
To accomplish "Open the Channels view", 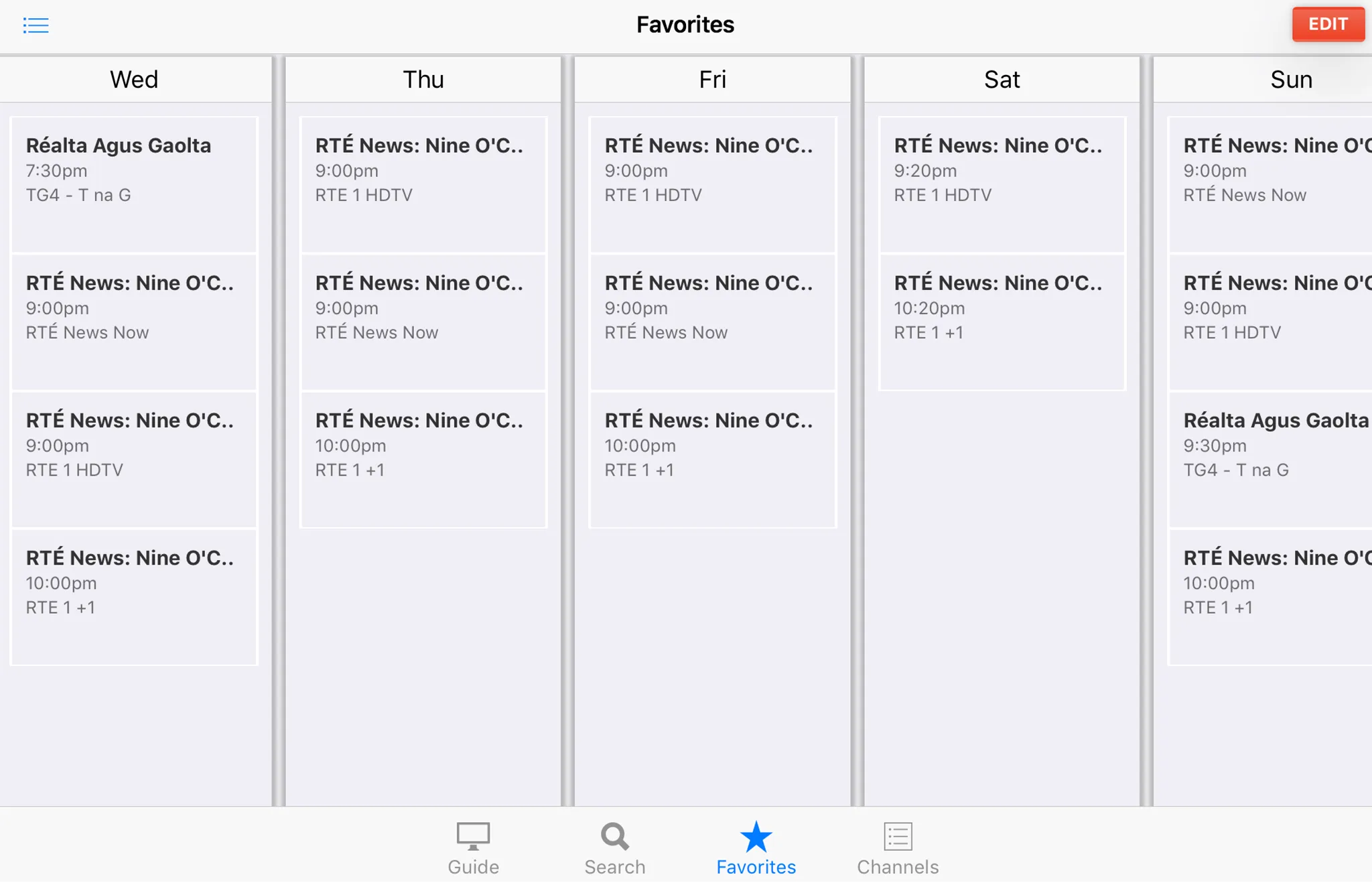I will point(898,847).
